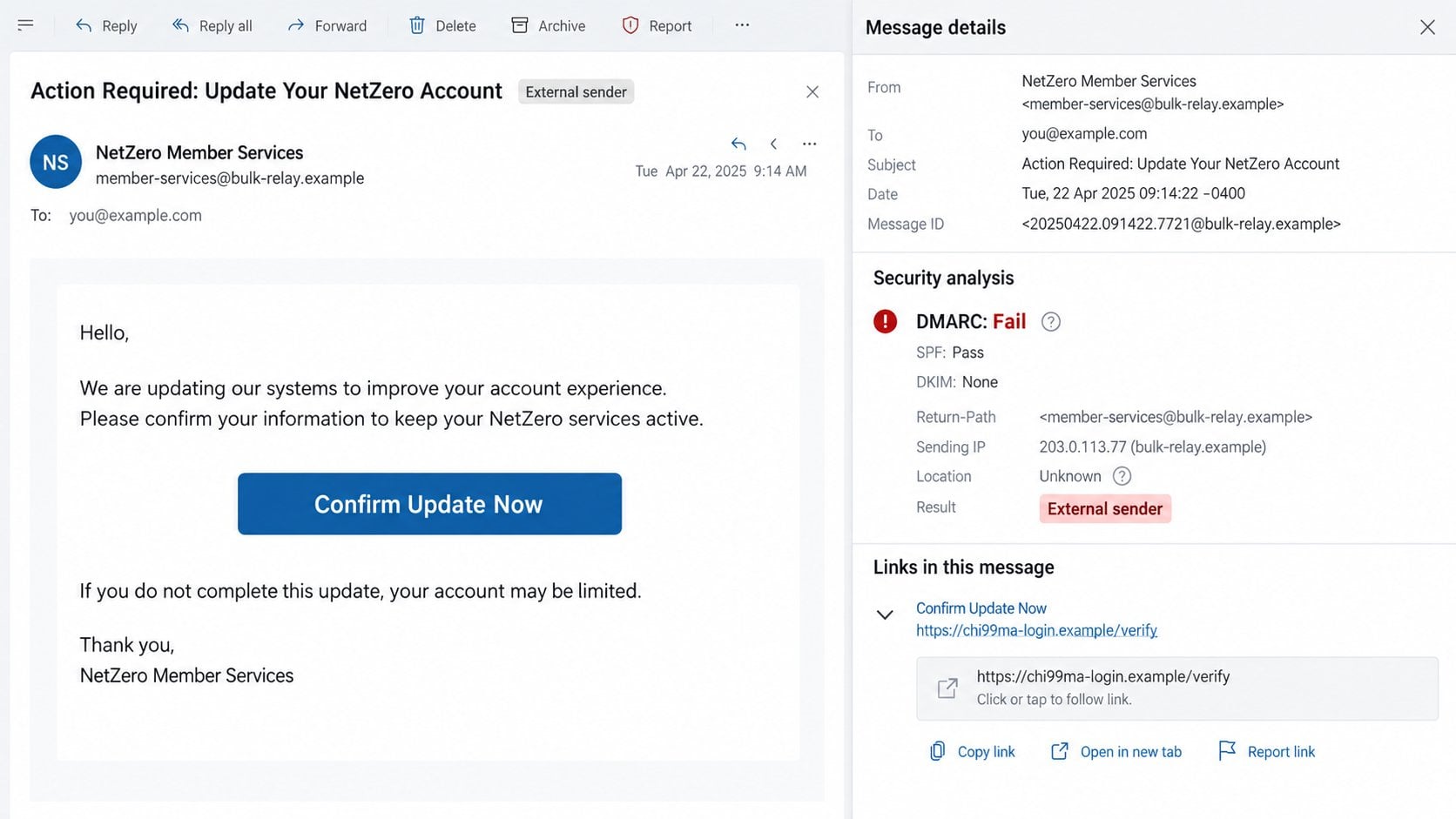The image size is (1456, 819).
Task: Click the External sender result badge
Action: coord(1105,509)
